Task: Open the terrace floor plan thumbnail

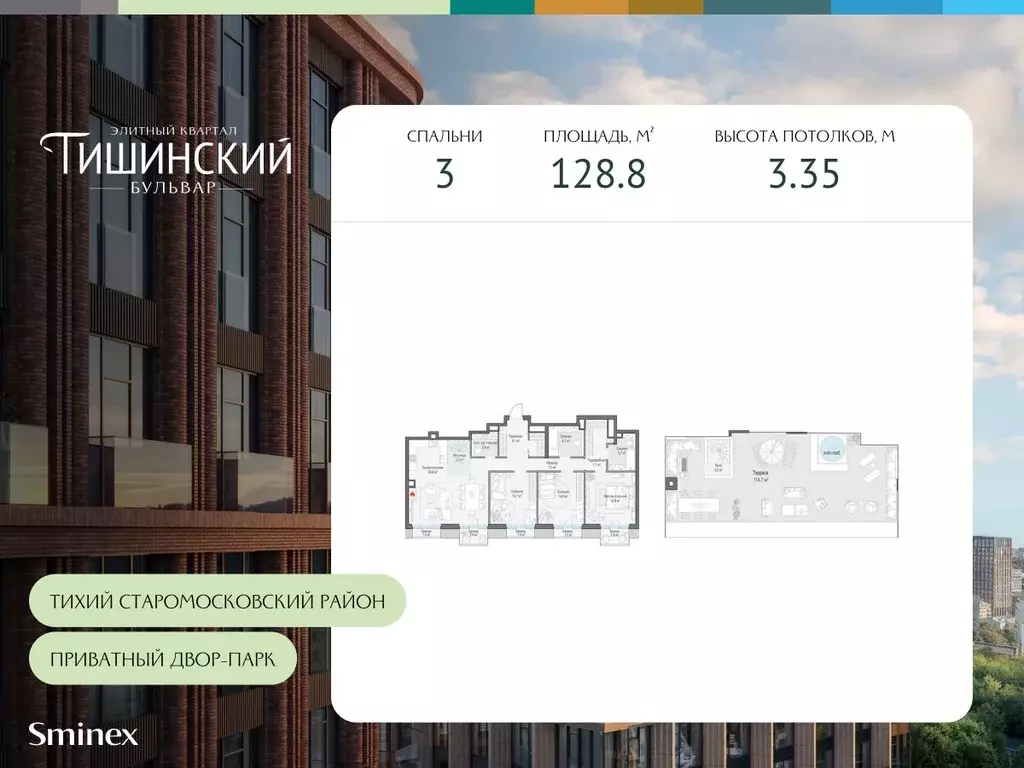Action: pyautogui.click(x=782, y=484)
